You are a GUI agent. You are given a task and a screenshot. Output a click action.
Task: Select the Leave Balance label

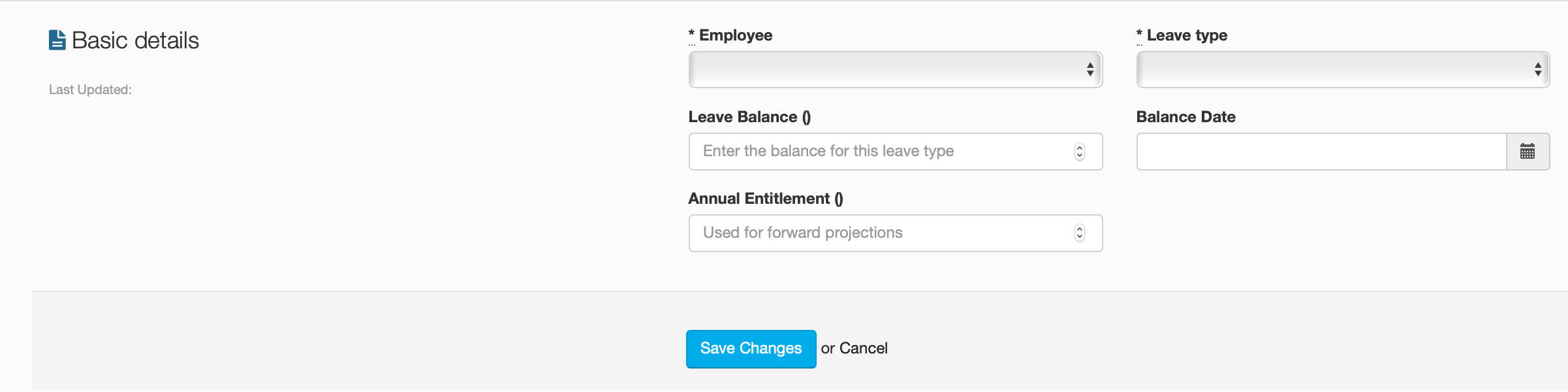749,117
